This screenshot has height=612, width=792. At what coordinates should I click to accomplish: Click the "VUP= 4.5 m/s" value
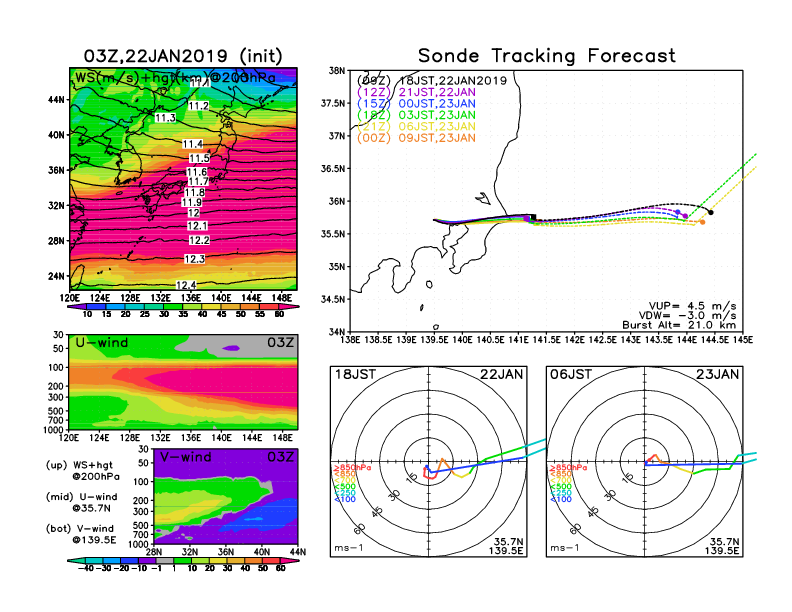coord(692,306)
